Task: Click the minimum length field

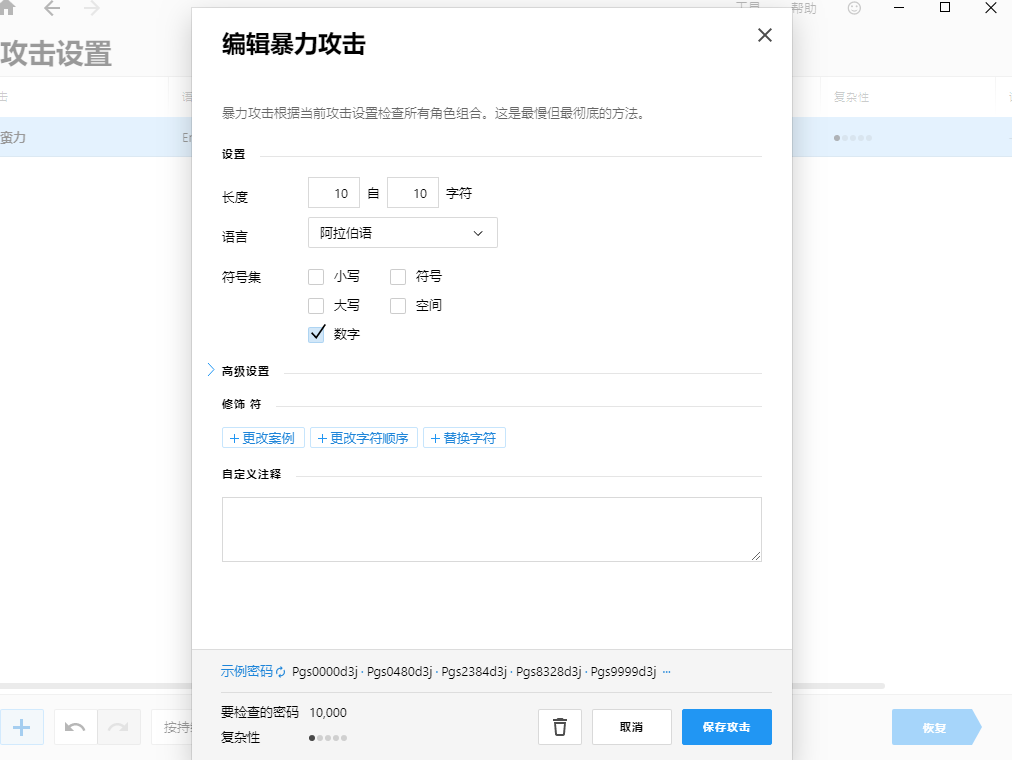Action: (334, 193)
